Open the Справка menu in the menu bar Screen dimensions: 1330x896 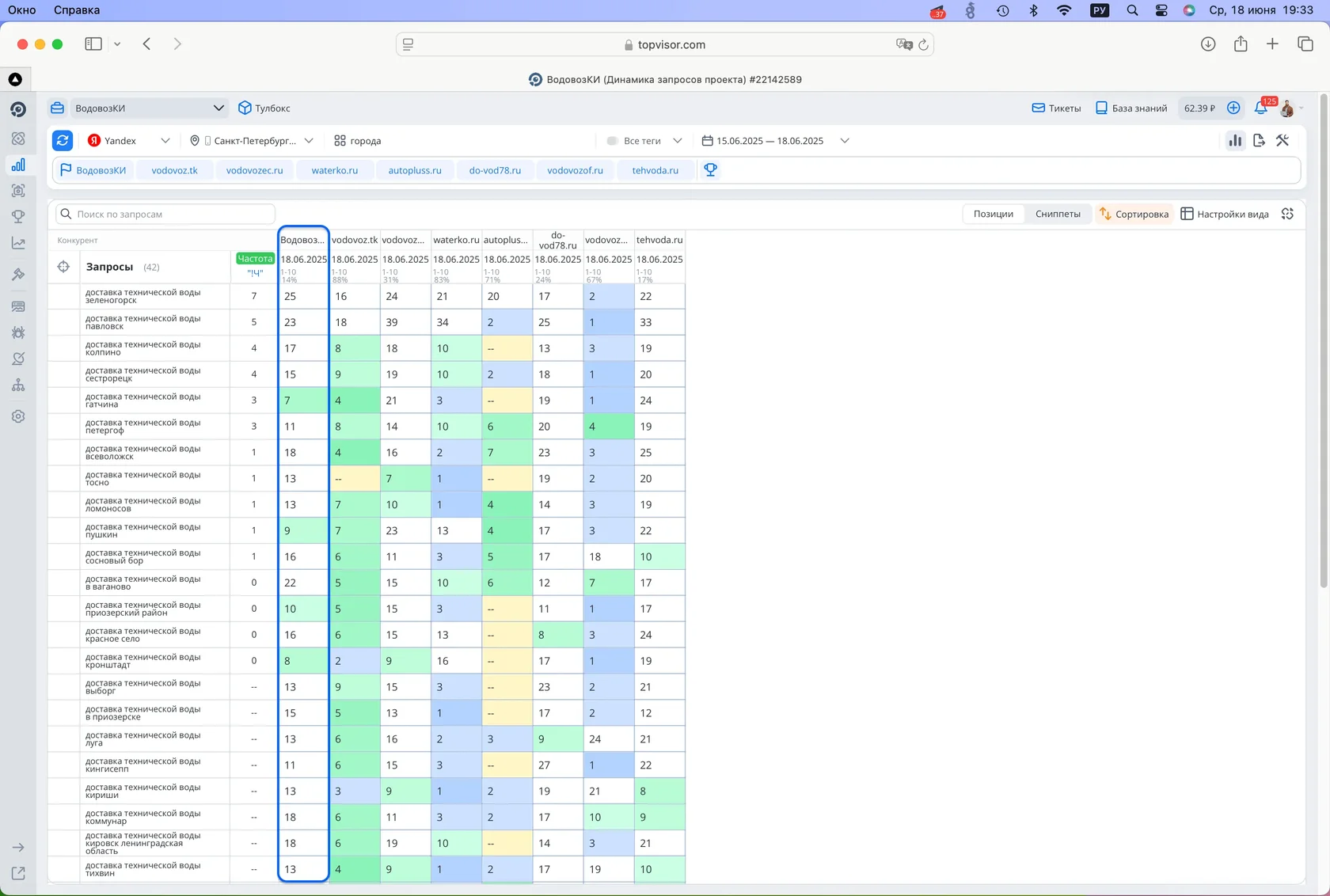pyautogui.click(x=77, y=10)
